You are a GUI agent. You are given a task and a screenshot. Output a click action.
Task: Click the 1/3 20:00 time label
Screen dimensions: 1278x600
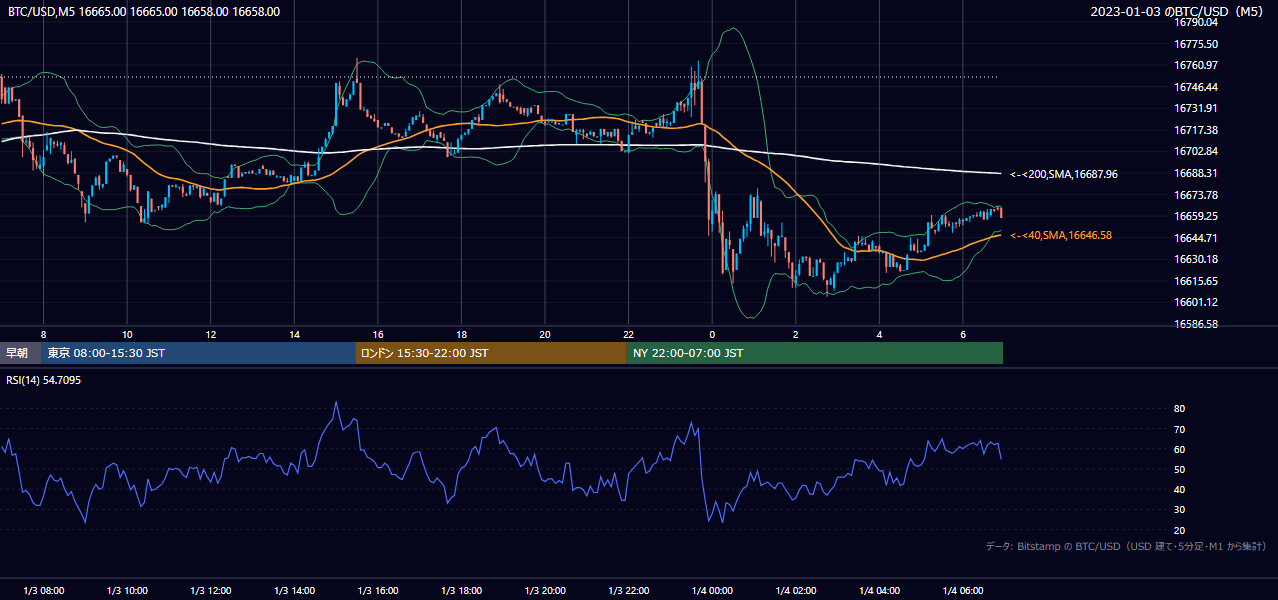(545, 591)
